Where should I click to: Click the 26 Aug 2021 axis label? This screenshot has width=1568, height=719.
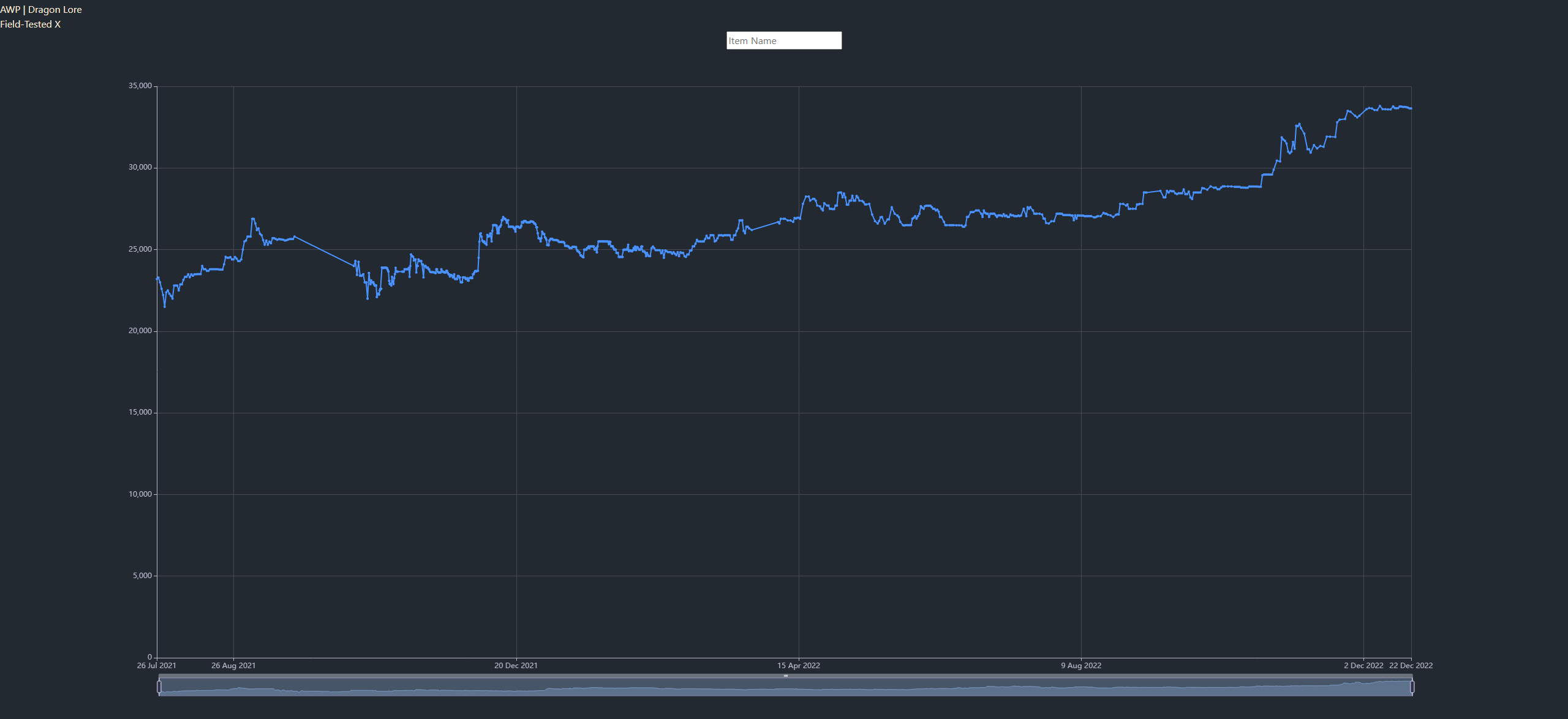click(233, 665)
